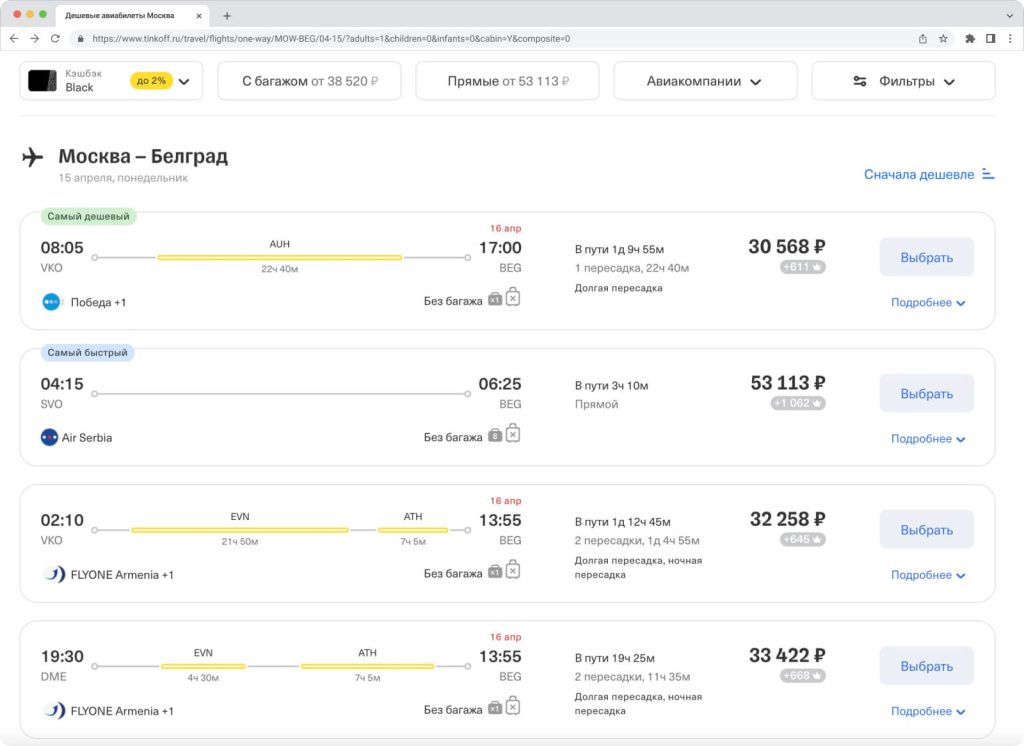
Task: Click carry-on bag icon on the Победа flight
Action: [x=495, y=299]
